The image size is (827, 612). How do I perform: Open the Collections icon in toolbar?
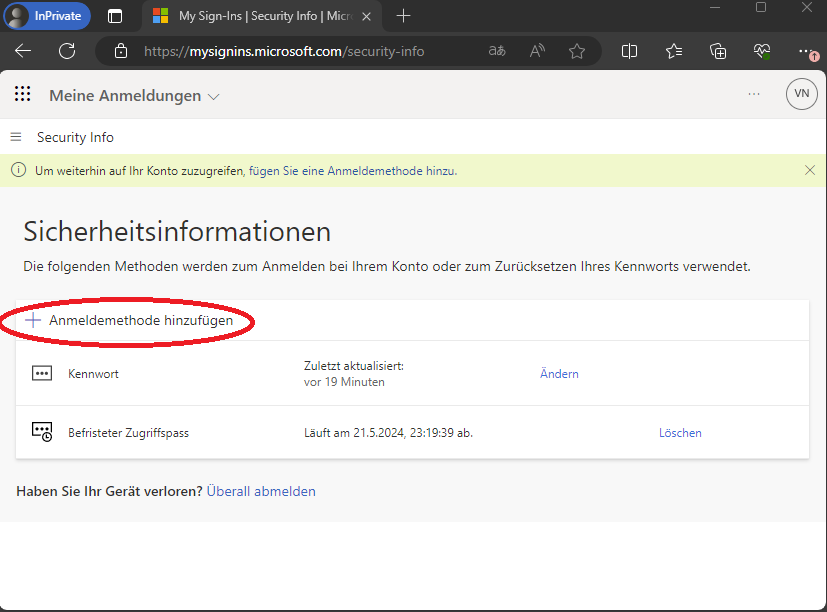pyautogui.click(x=718, y=51)
